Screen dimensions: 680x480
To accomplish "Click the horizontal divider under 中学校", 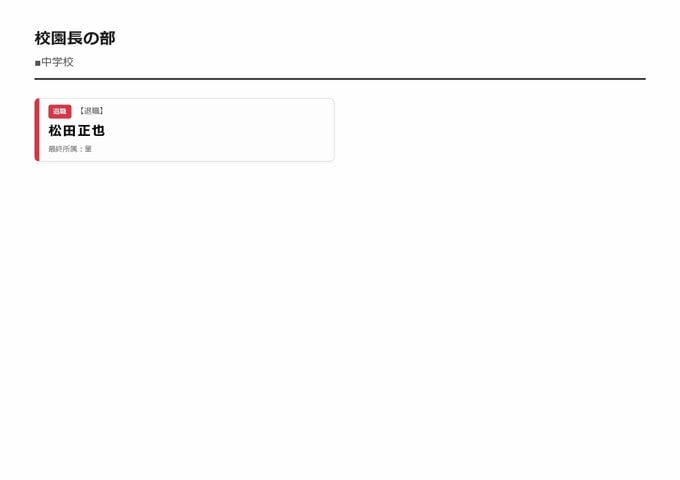I will [340, 78].
